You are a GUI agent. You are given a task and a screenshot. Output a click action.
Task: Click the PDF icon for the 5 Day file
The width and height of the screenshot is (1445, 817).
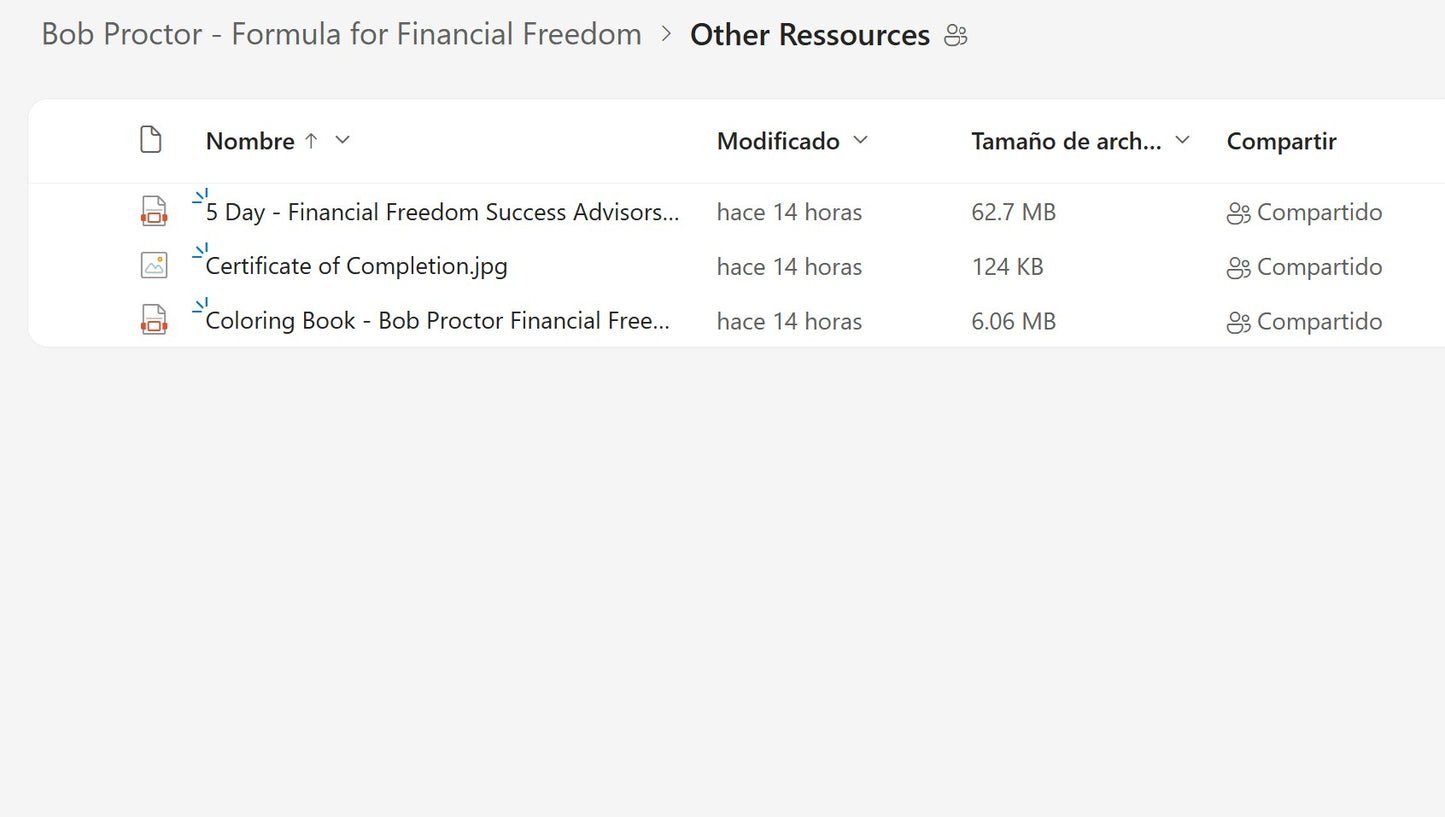click(153, 211)
